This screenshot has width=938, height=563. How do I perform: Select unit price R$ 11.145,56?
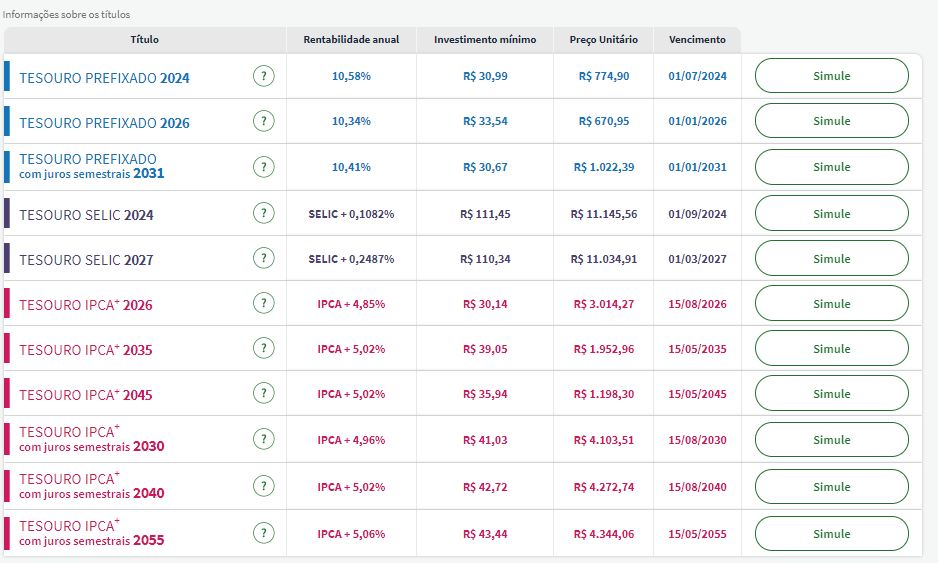[x=604, y=214]
